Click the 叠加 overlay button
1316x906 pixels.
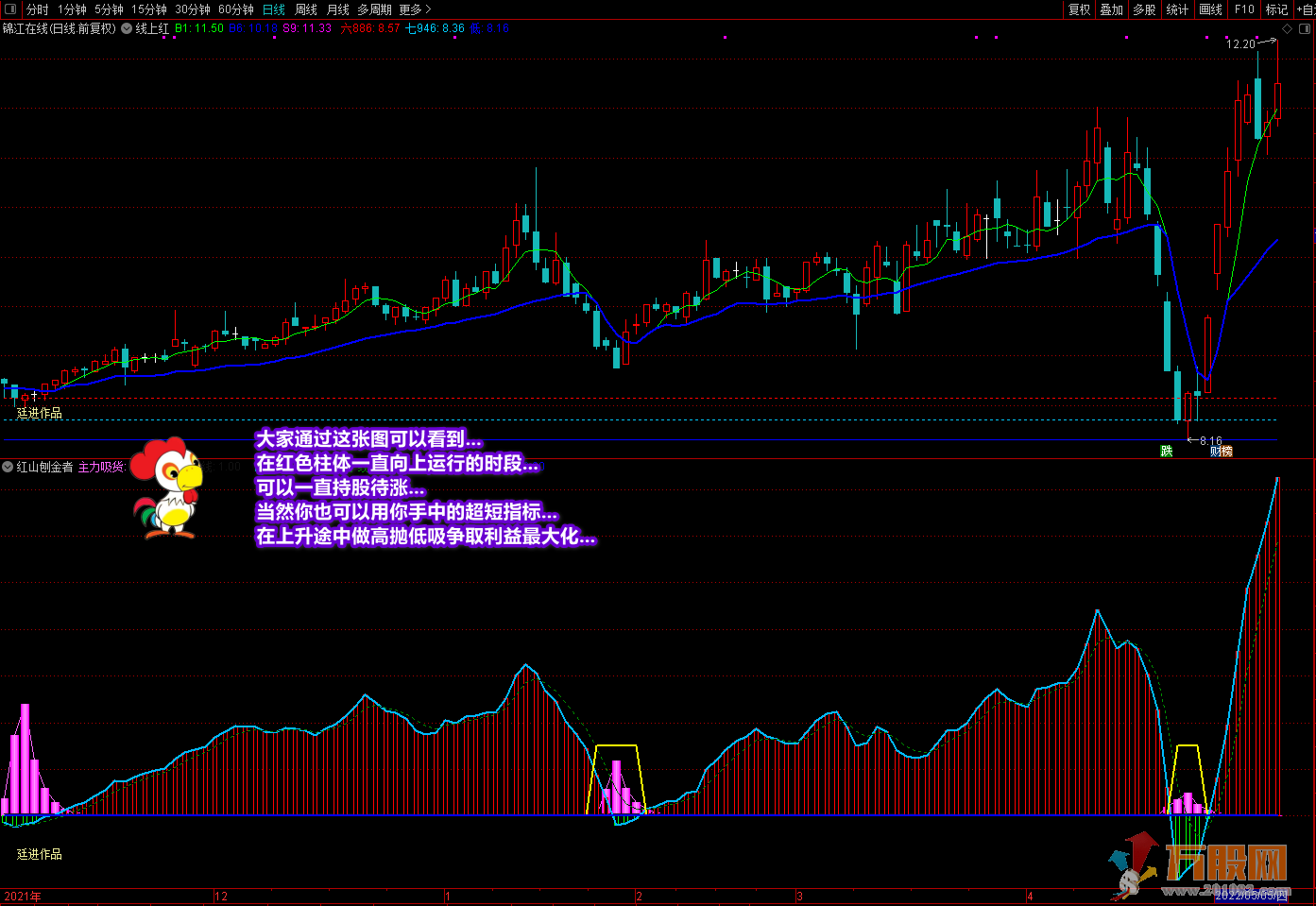point(1112,9)
